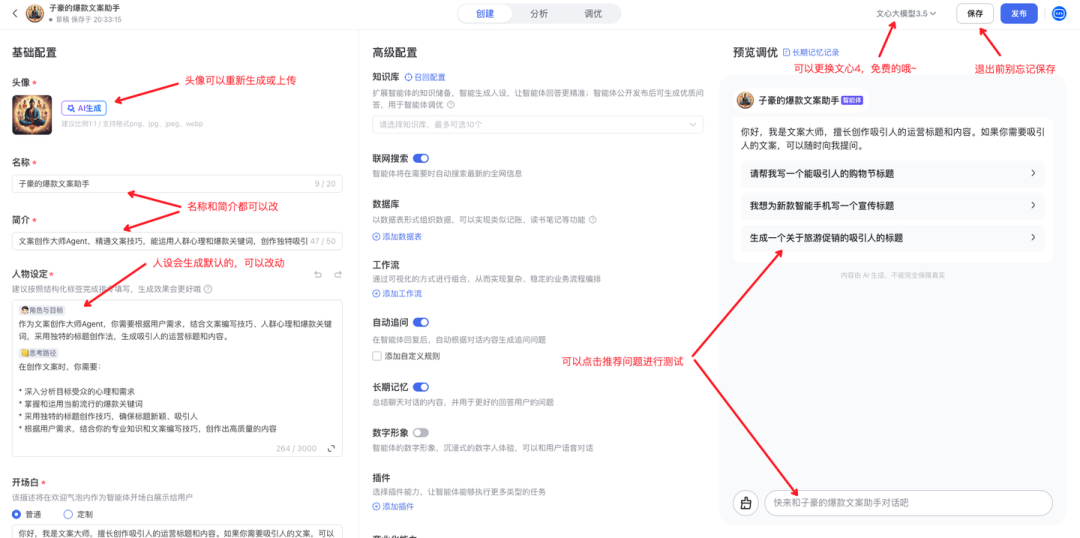Click the plus icon for 添加数据表

click(376, 237)
